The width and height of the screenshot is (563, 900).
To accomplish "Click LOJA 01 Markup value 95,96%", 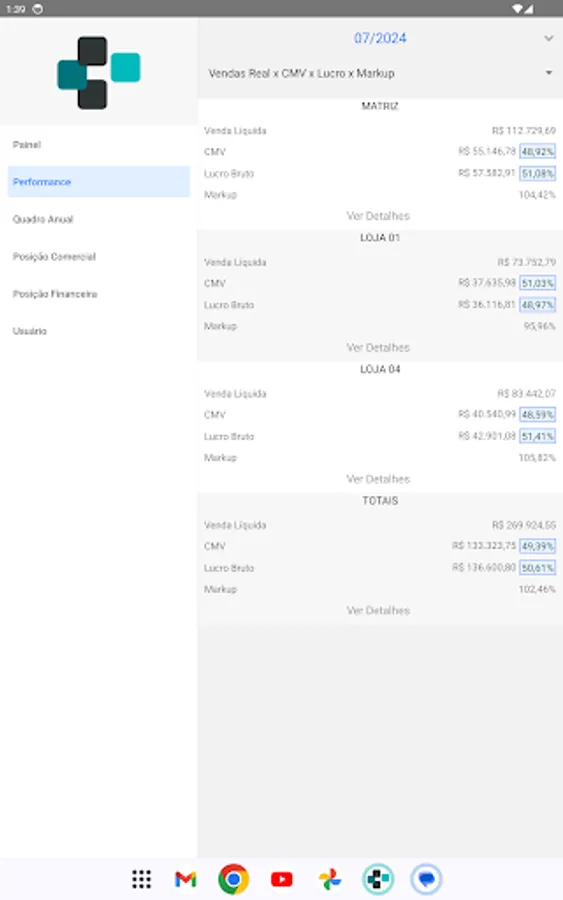I will pos(539,326).
